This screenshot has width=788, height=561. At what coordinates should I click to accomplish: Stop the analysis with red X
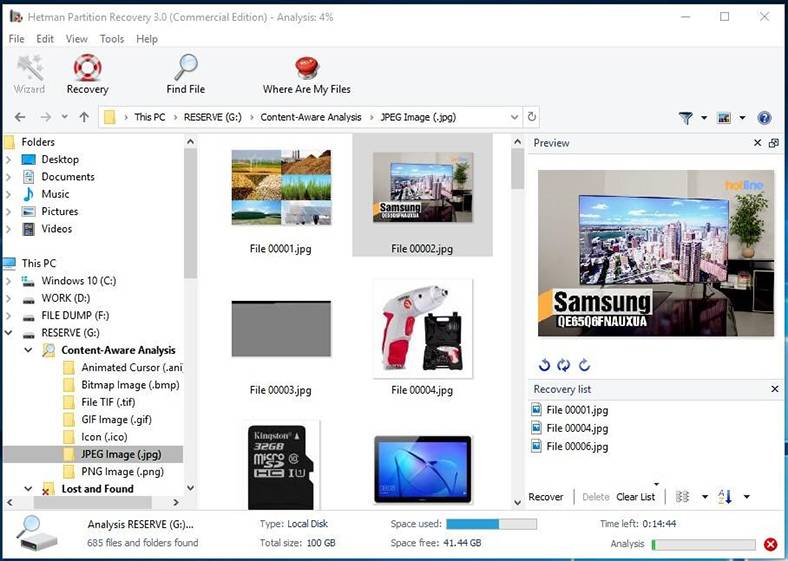(x=770, y=544)
